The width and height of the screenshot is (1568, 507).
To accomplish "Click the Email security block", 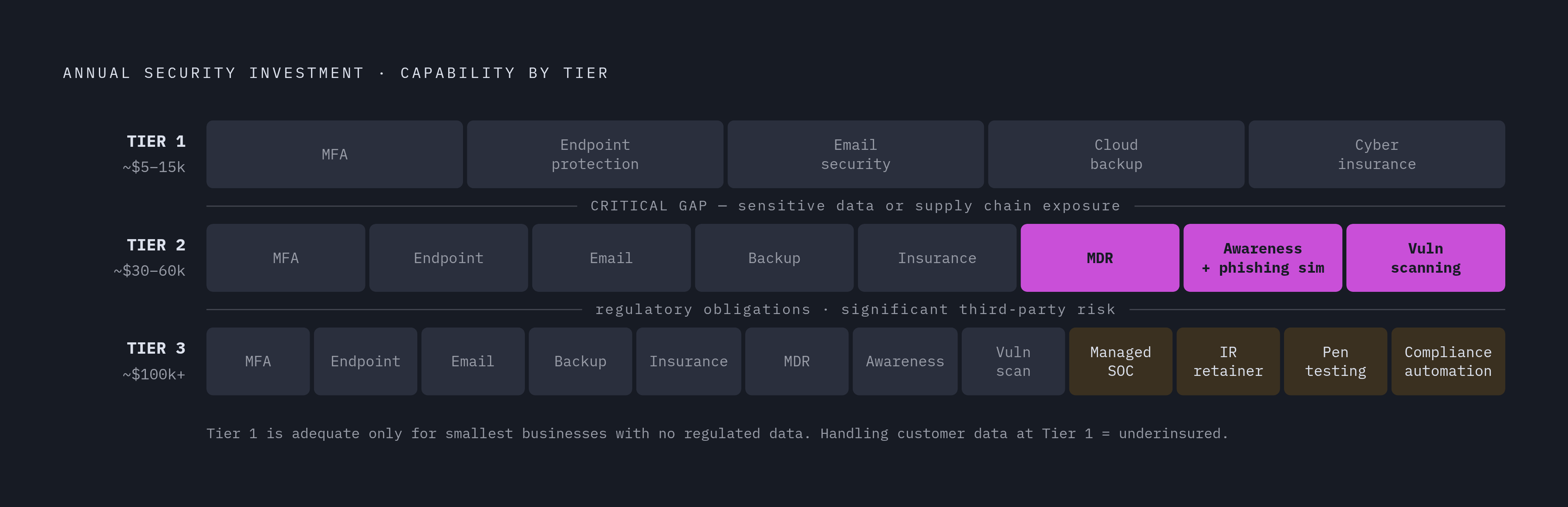I will (x=855, y=154).
